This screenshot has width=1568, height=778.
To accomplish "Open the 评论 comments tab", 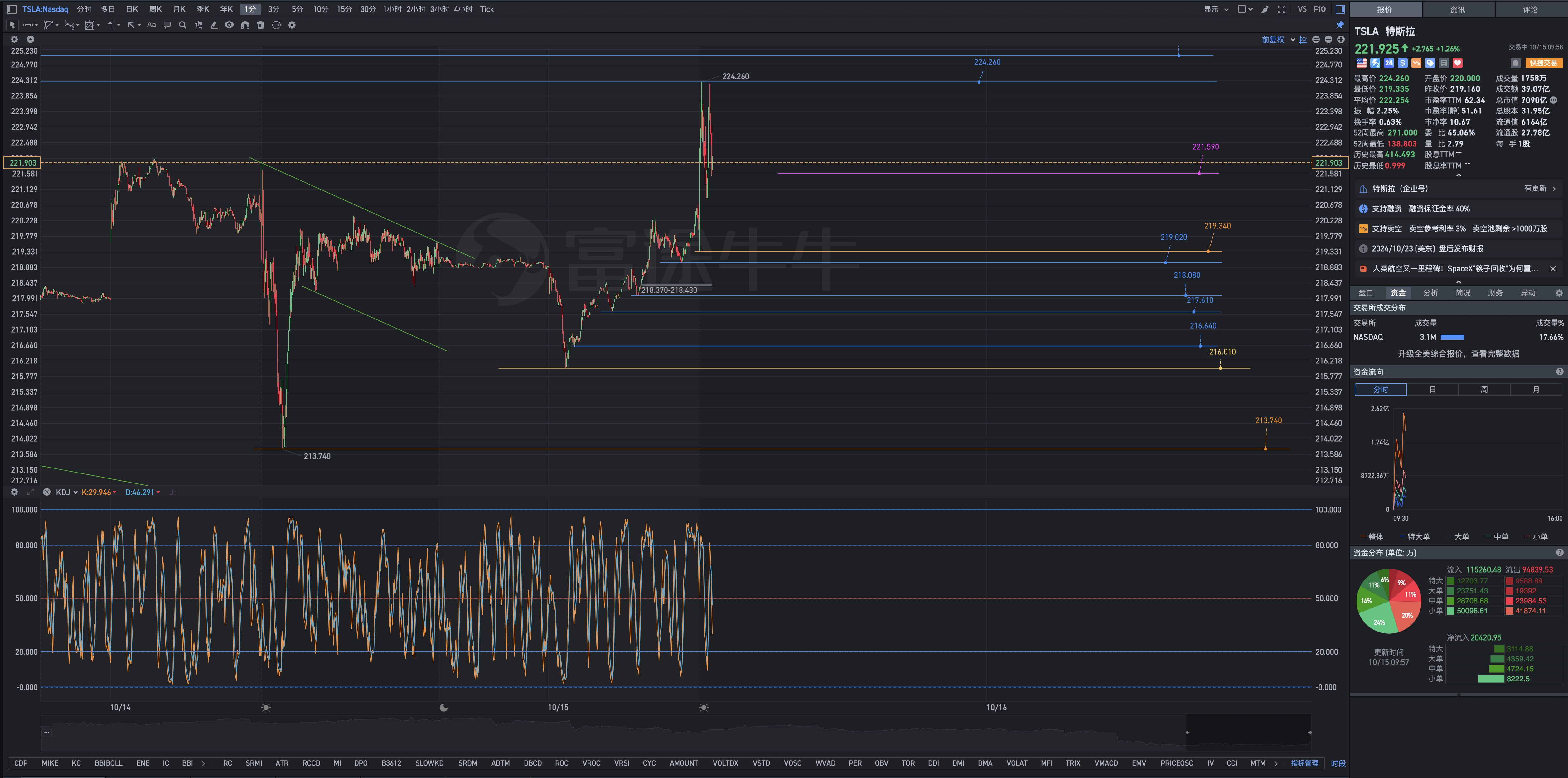I will pyautogui.click(x=1530, y=10).
